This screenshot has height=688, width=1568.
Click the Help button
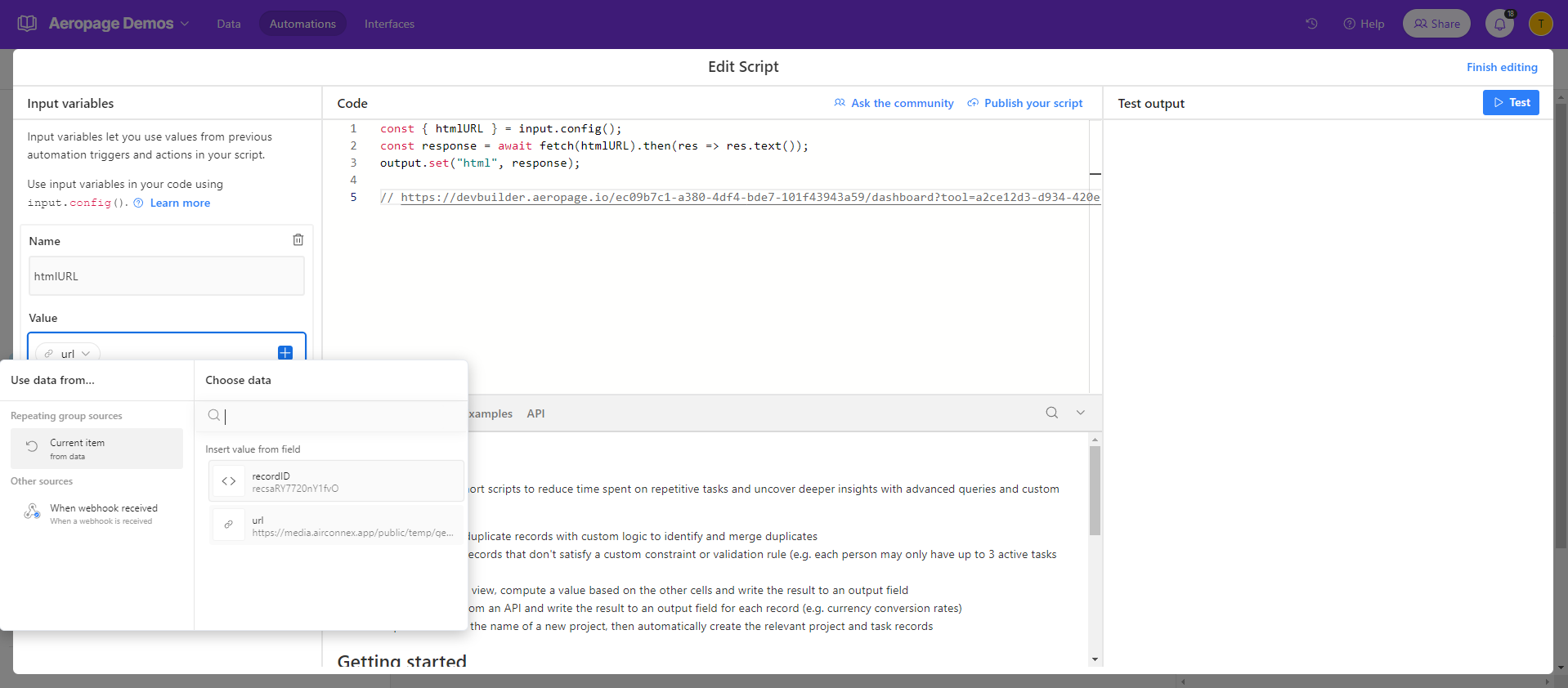1364,24
